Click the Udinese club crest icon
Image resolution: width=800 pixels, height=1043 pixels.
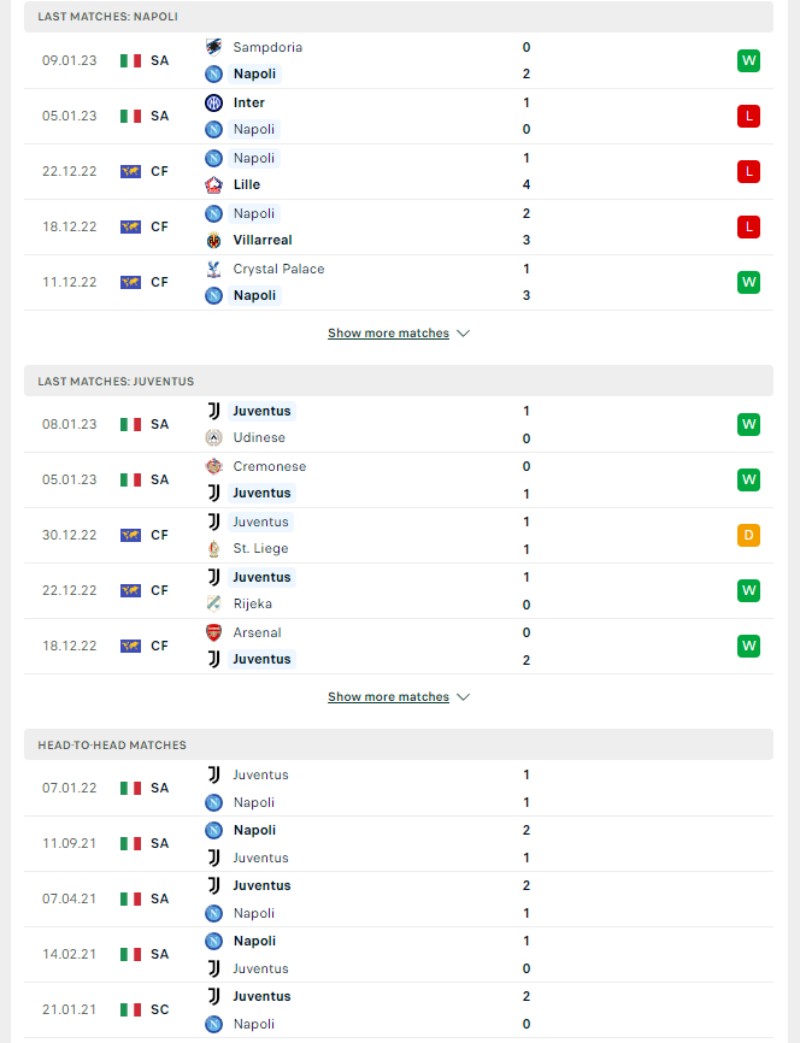point(213,437)
